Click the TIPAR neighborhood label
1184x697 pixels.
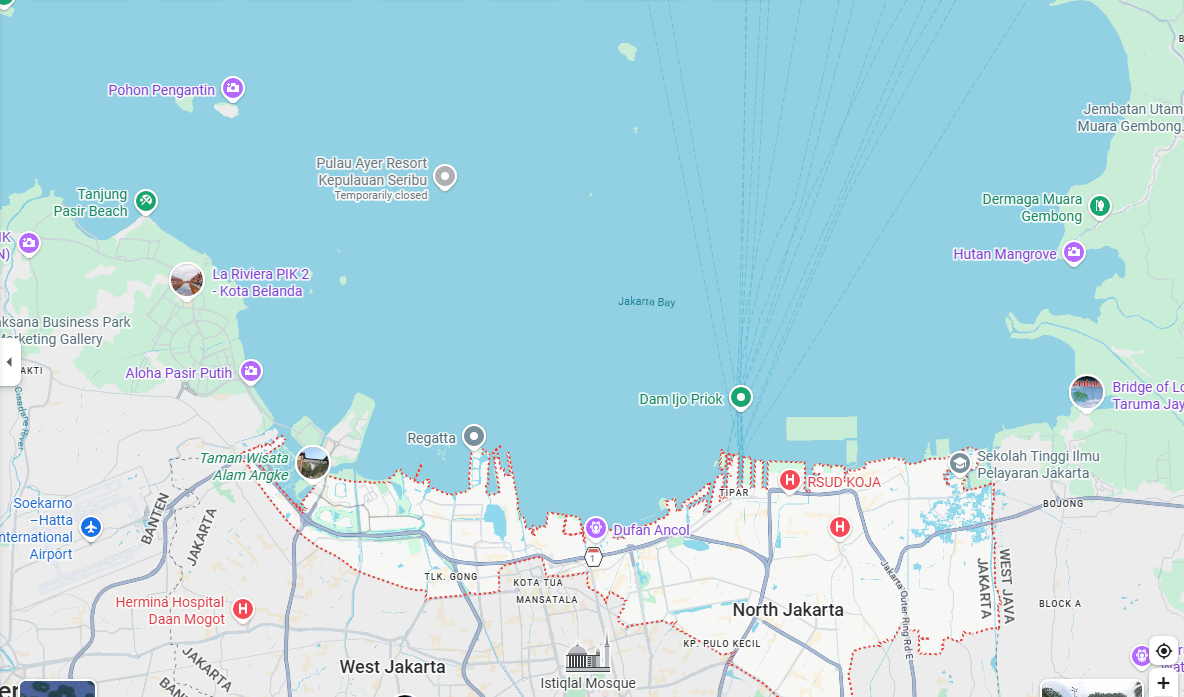734,492
